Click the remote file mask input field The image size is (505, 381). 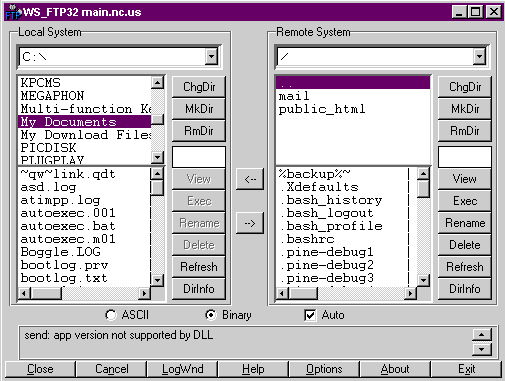(465, 157)
